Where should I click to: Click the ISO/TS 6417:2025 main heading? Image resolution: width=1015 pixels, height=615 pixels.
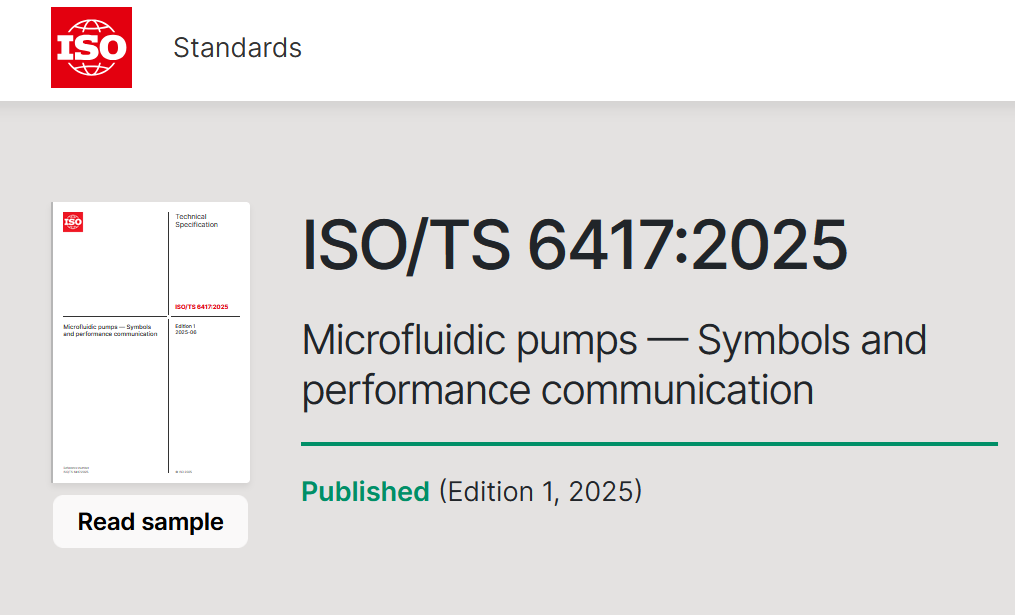574,245
